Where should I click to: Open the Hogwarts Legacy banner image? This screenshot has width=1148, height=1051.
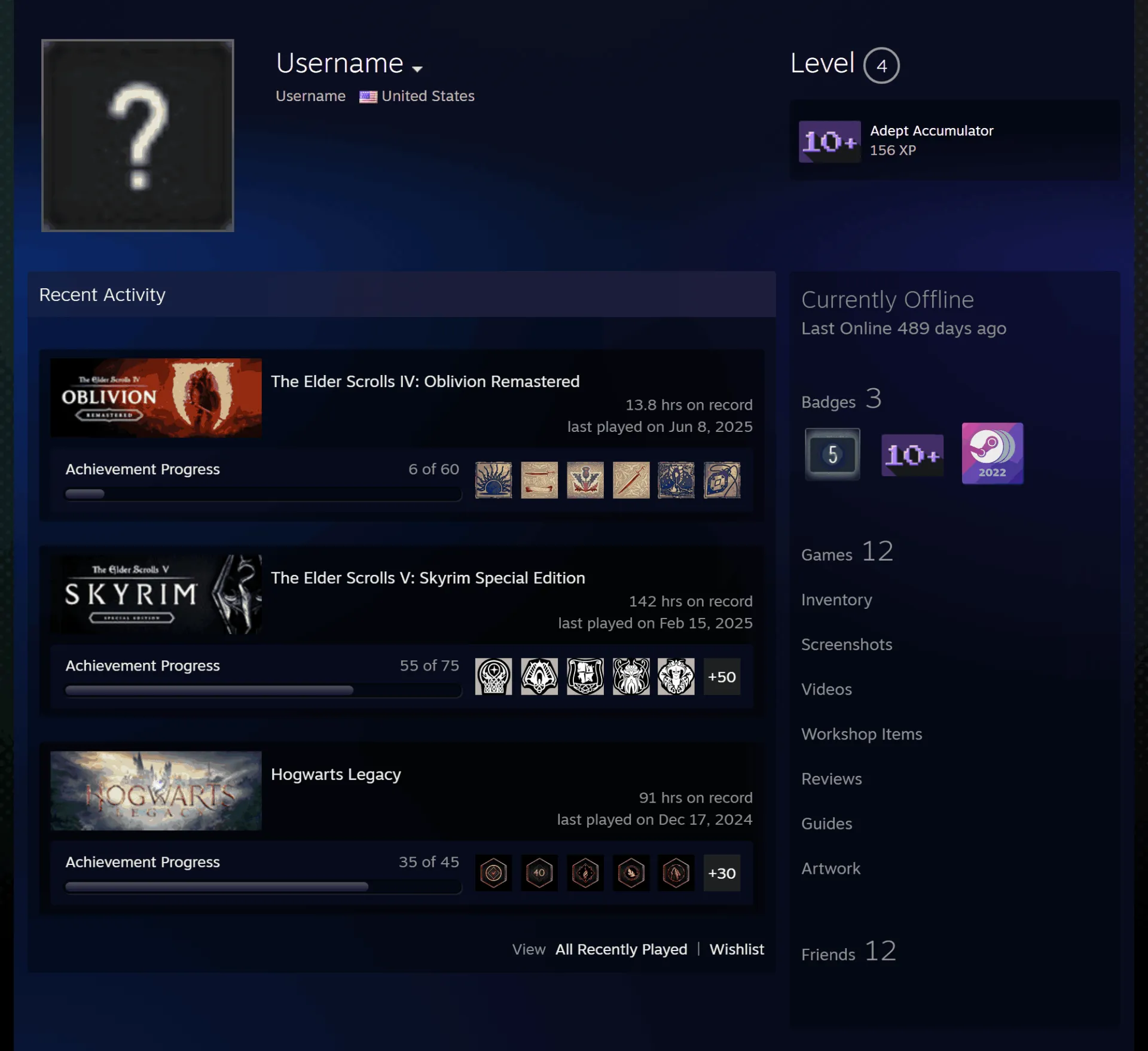(156, 790)
